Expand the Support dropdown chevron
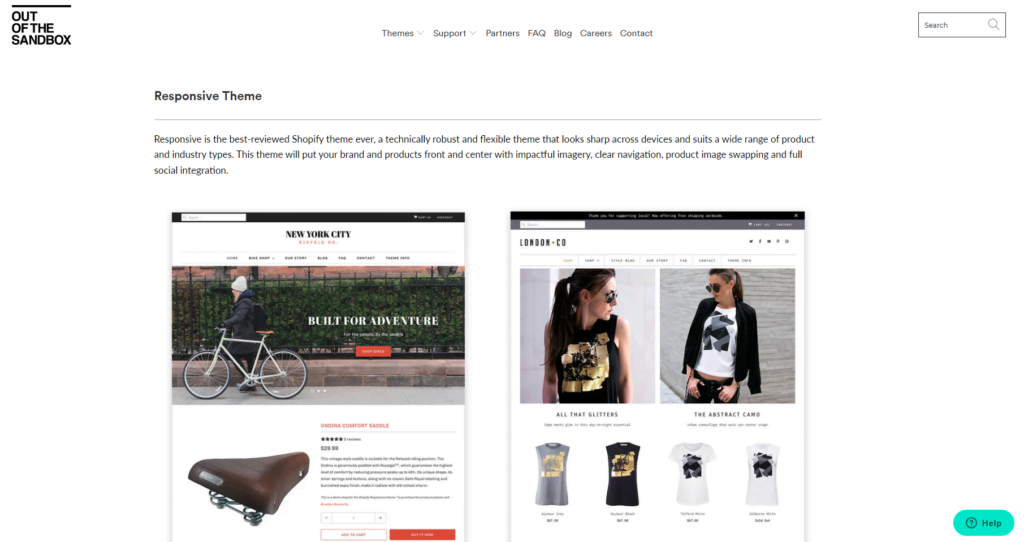 pyautogui.click(x=473, y=33)
